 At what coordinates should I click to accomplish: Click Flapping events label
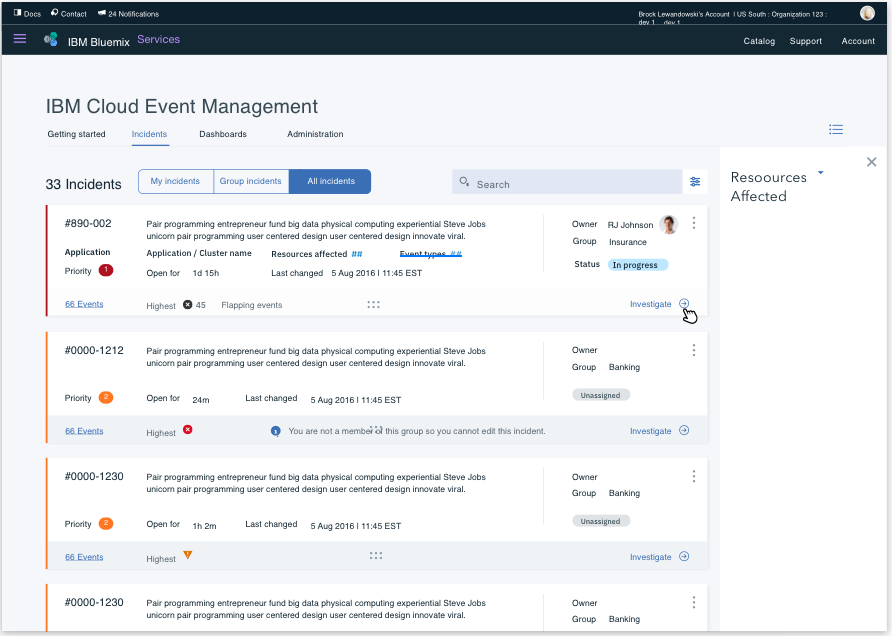click(x=251, y=305)
